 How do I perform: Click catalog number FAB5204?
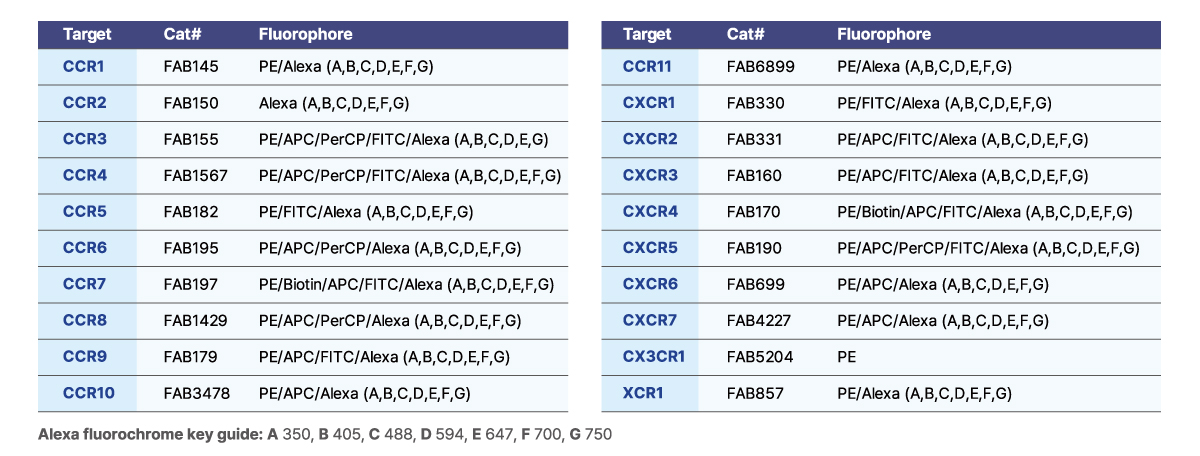tap(760, 357)
